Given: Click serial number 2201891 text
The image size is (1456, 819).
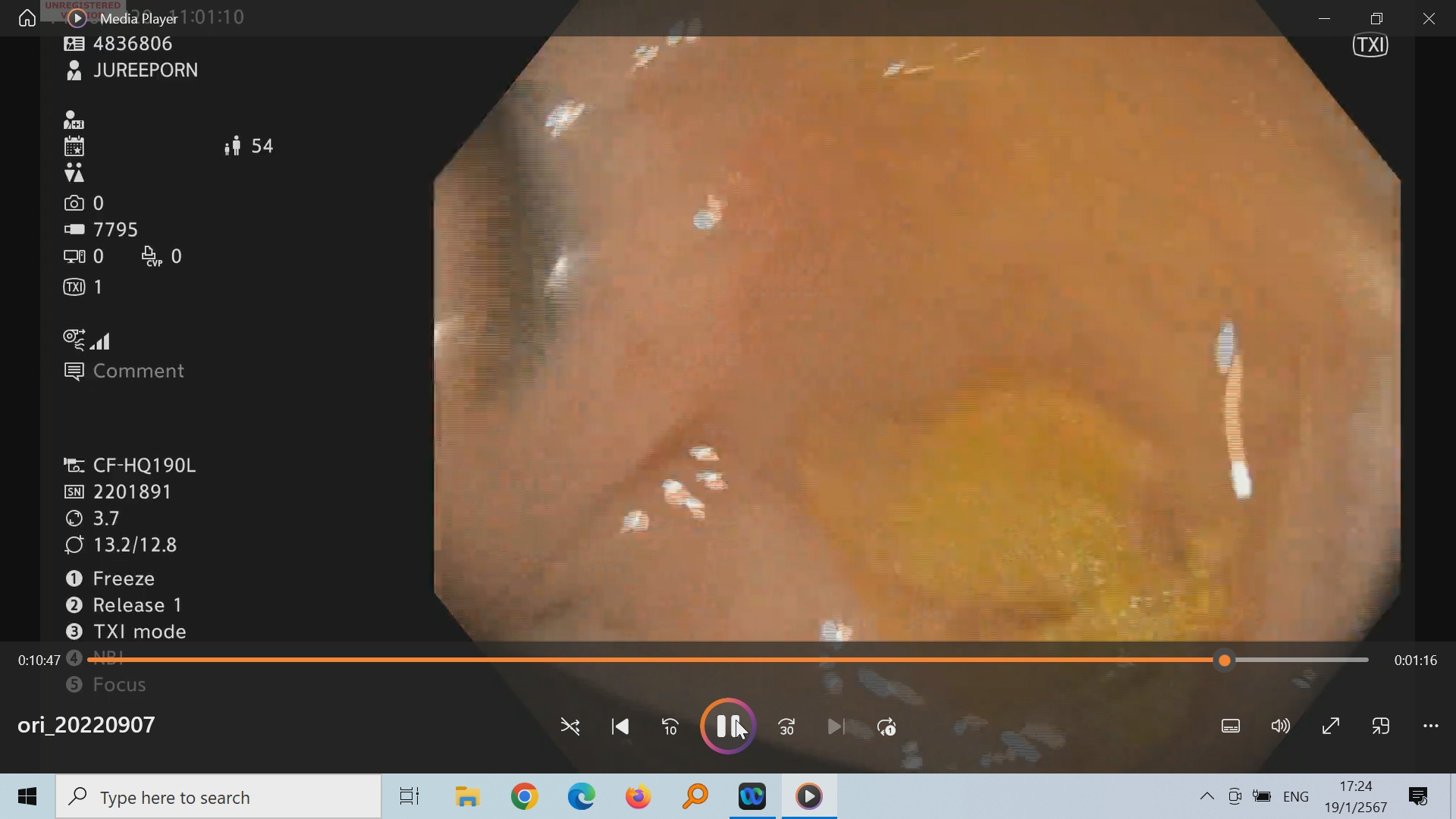Looking at the screenshot, I should coord(133,492).
